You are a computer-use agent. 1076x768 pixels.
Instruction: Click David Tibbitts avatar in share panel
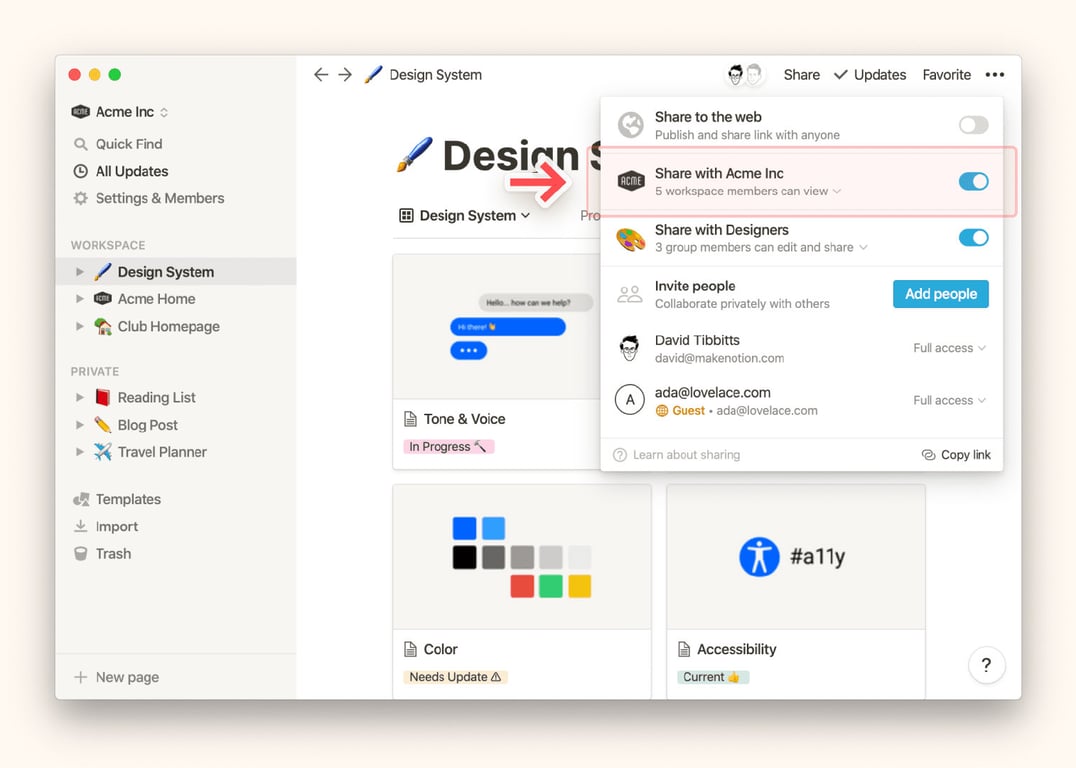[629, 348]
